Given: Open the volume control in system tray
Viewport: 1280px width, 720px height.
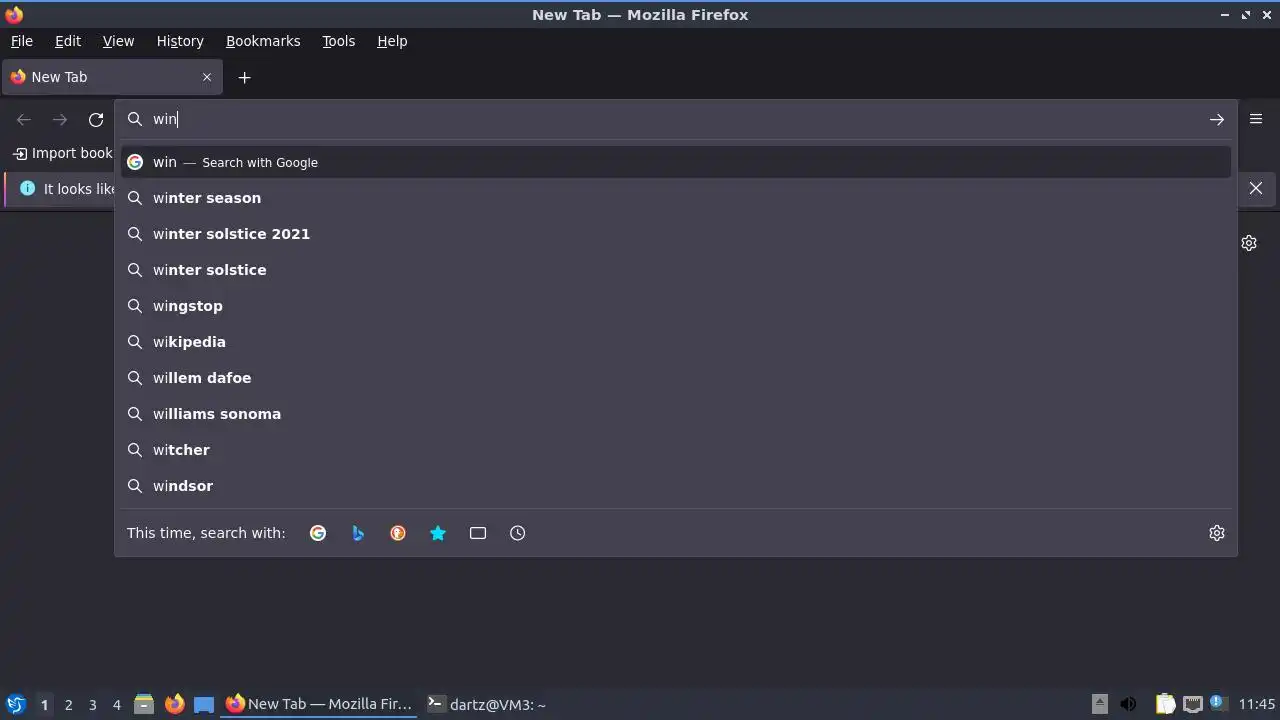Looking at the screenshot, I should pos(1128,704).
